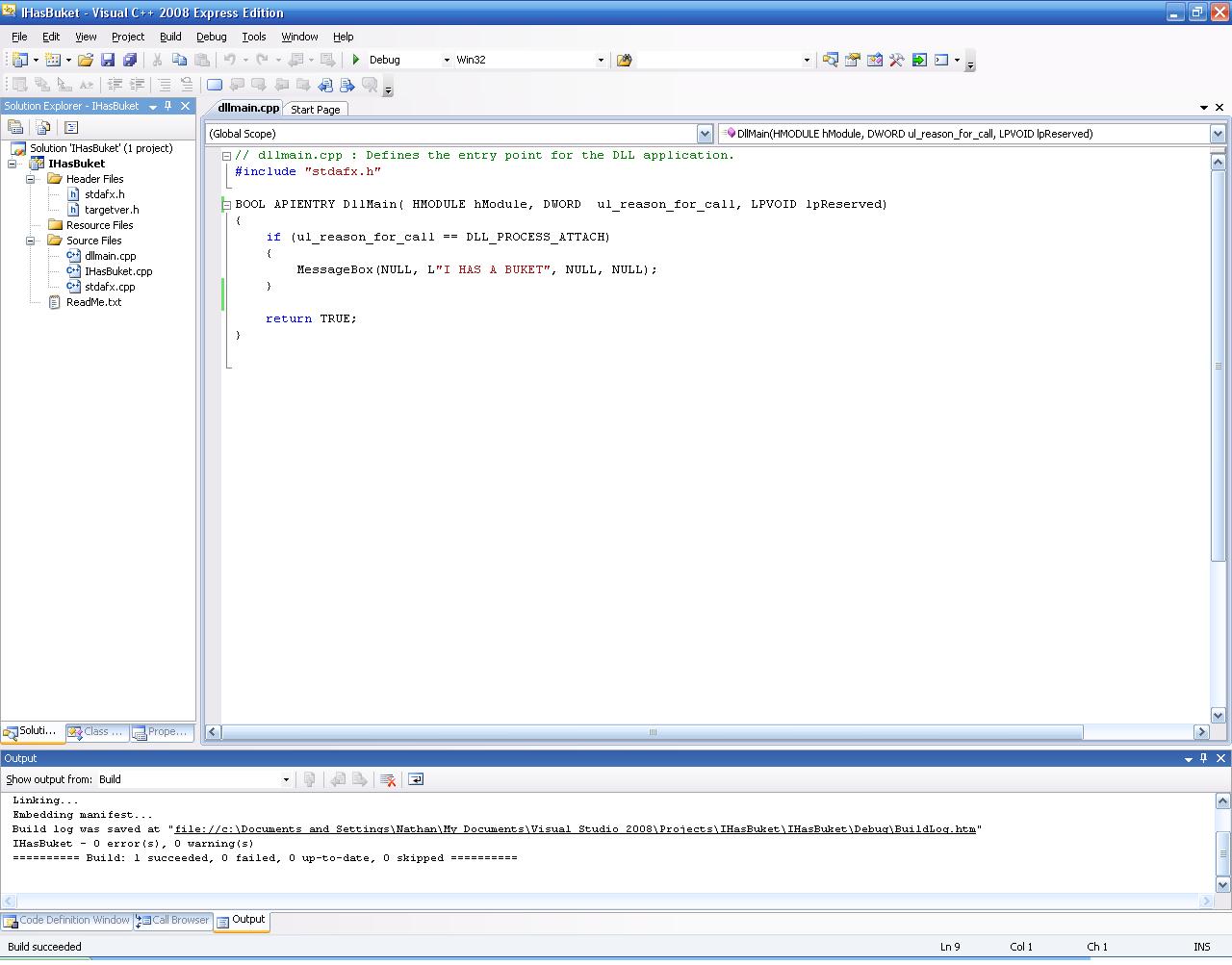Collapse the Header Files folder
This screenshot has width=1232, height=965.
click(x=30, y=179)
